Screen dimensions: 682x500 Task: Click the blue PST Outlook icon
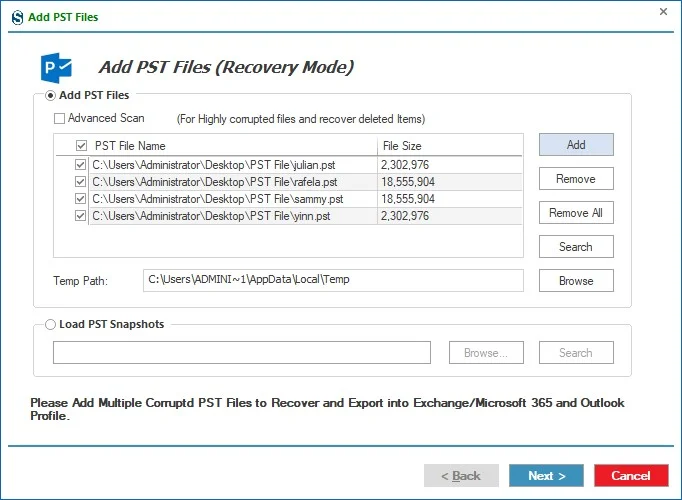[x=57, y=68]
